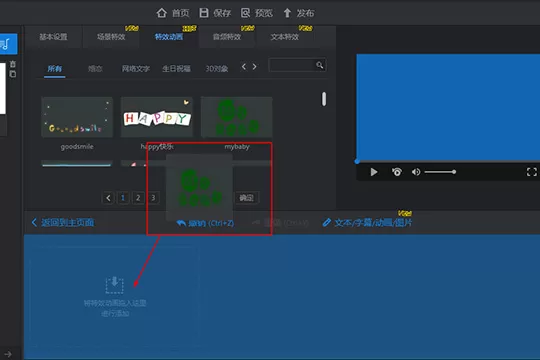Viewport: 540px width, 360px height.
Task: Play the preview video
Action: pyautogui.click(x=374, y=172)
